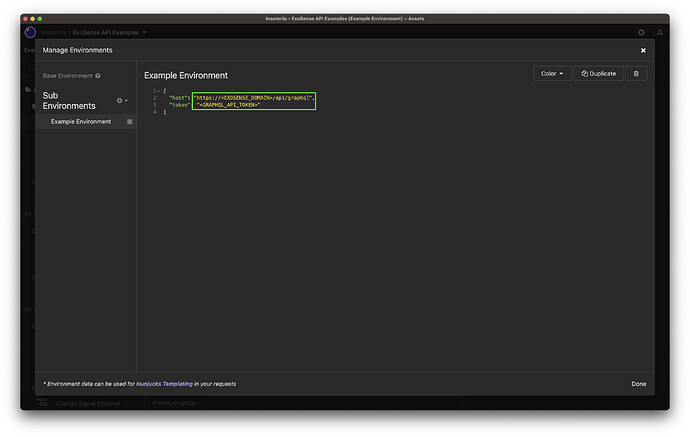Open Insomnia settings gear icon
Screen dimensions: 690x437
[x=641, y=33]
